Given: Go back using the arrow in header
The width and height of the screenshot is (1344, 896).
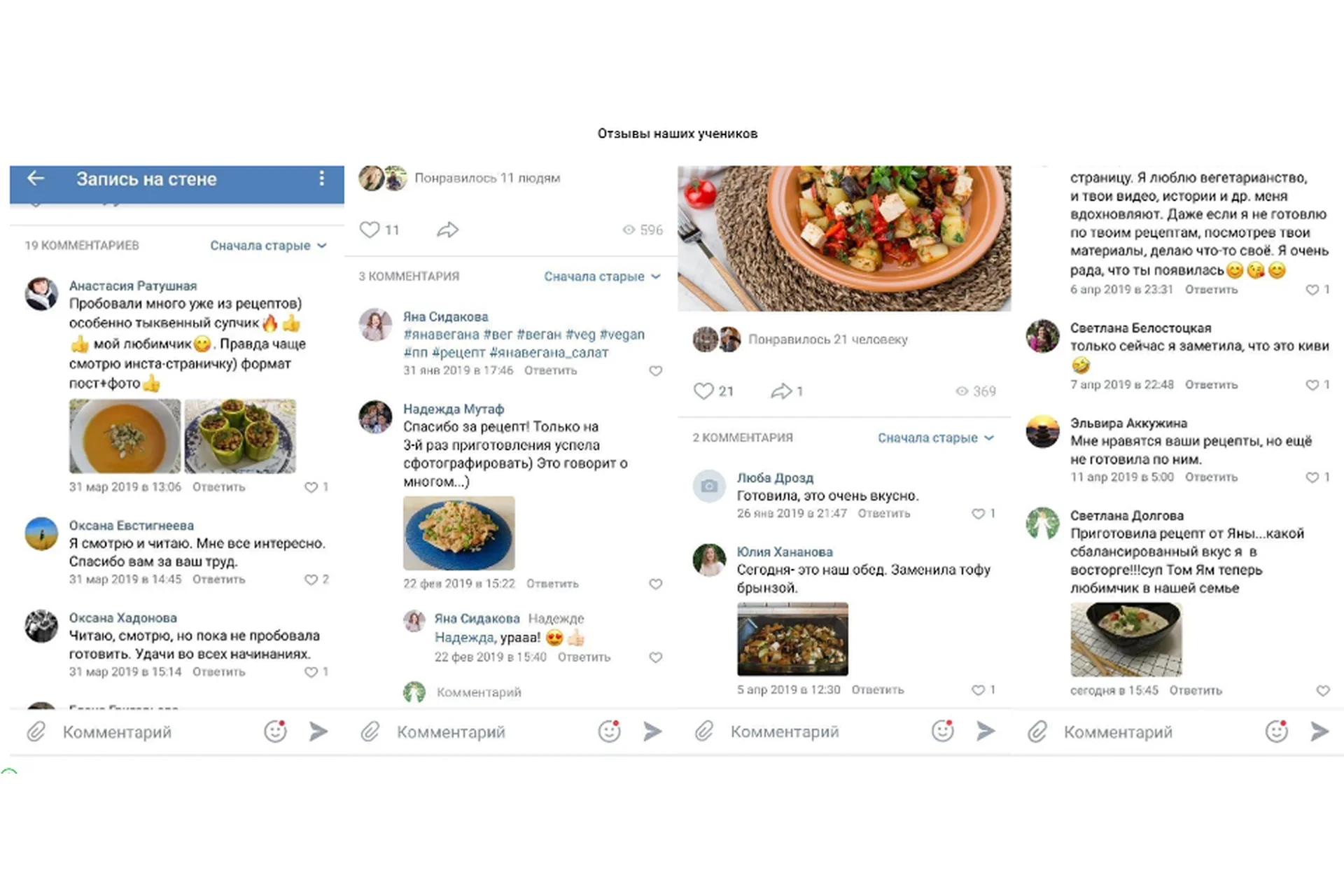Looking at the screenshot, I should (x=36, y=178).
